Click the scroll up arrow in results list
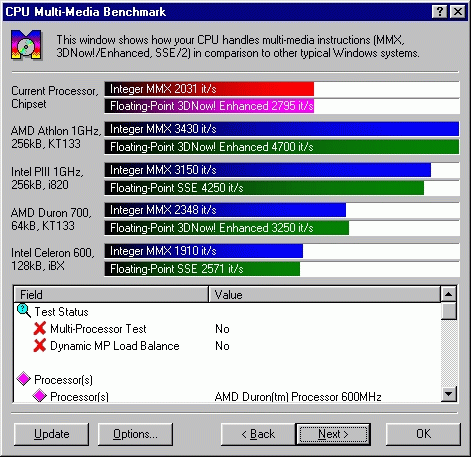The width and height of the screenshot is (471, 457). [x=448, y=294]
